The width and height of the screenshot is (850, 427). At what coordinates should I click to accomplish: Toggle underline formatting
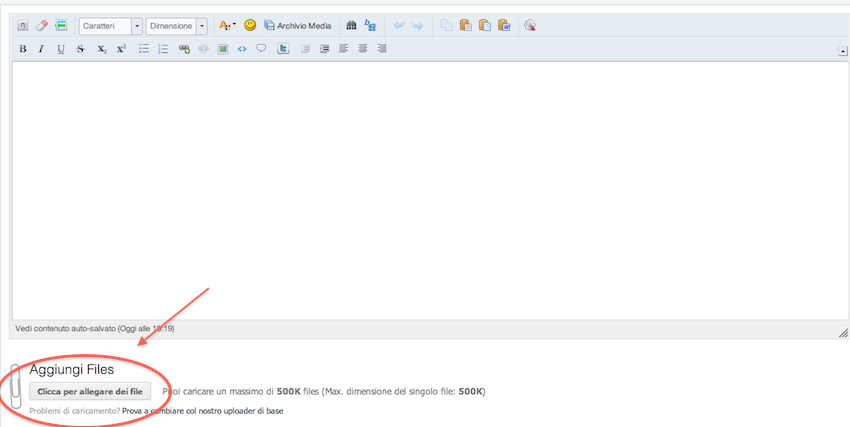coord(61,49)
